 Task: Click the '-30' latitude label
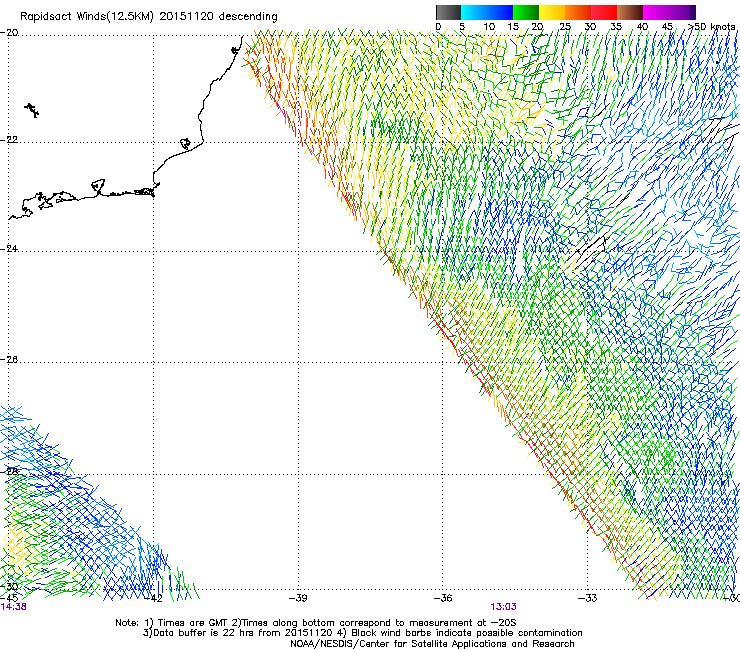click(x=9, y=587)
